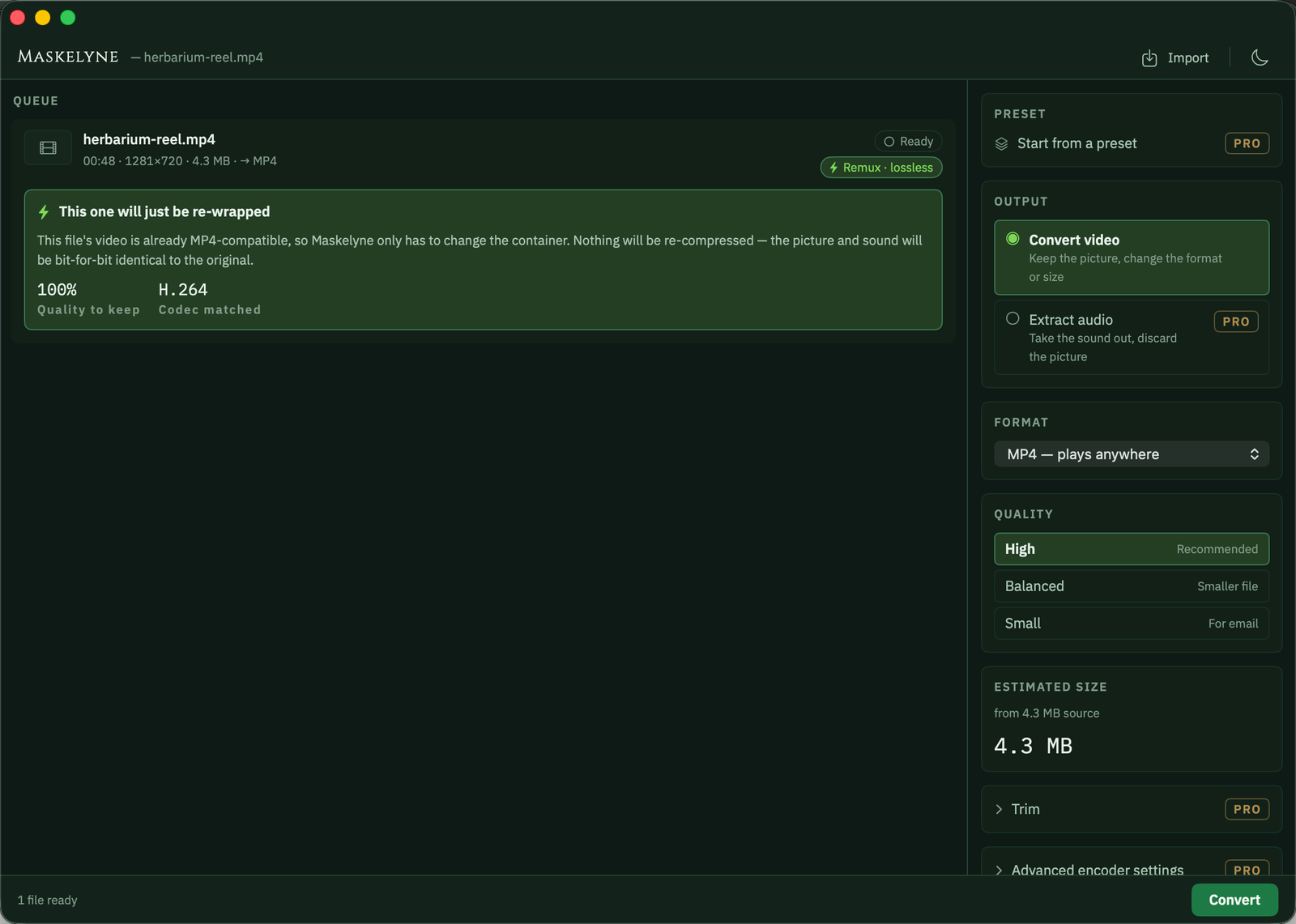Click the lightning bolt in re-wrapped notice
The width and height of the screenshot is (1296, 924).
(x=44, y=212)
